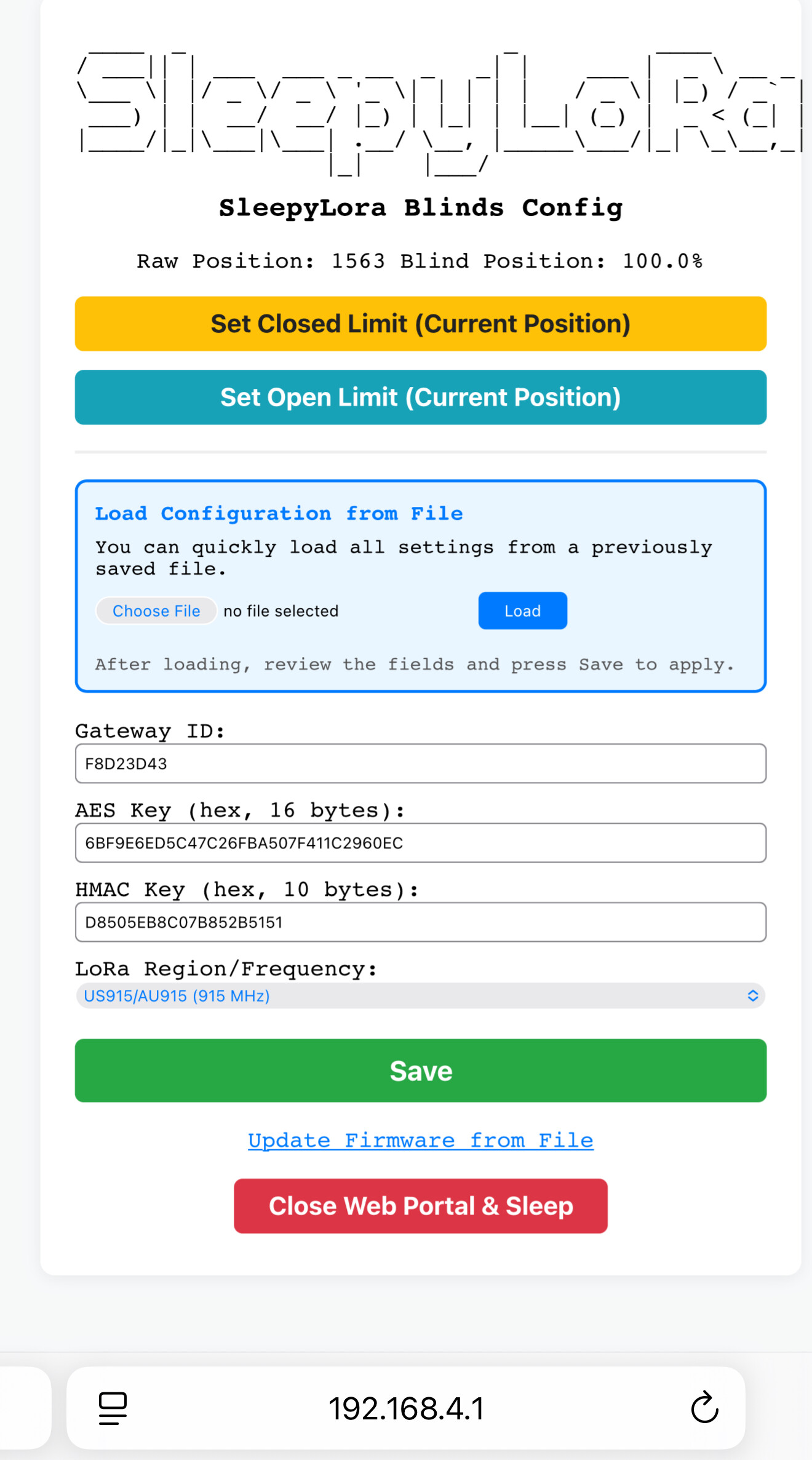Tap the 192.168.4.1 address bar

406,1408
